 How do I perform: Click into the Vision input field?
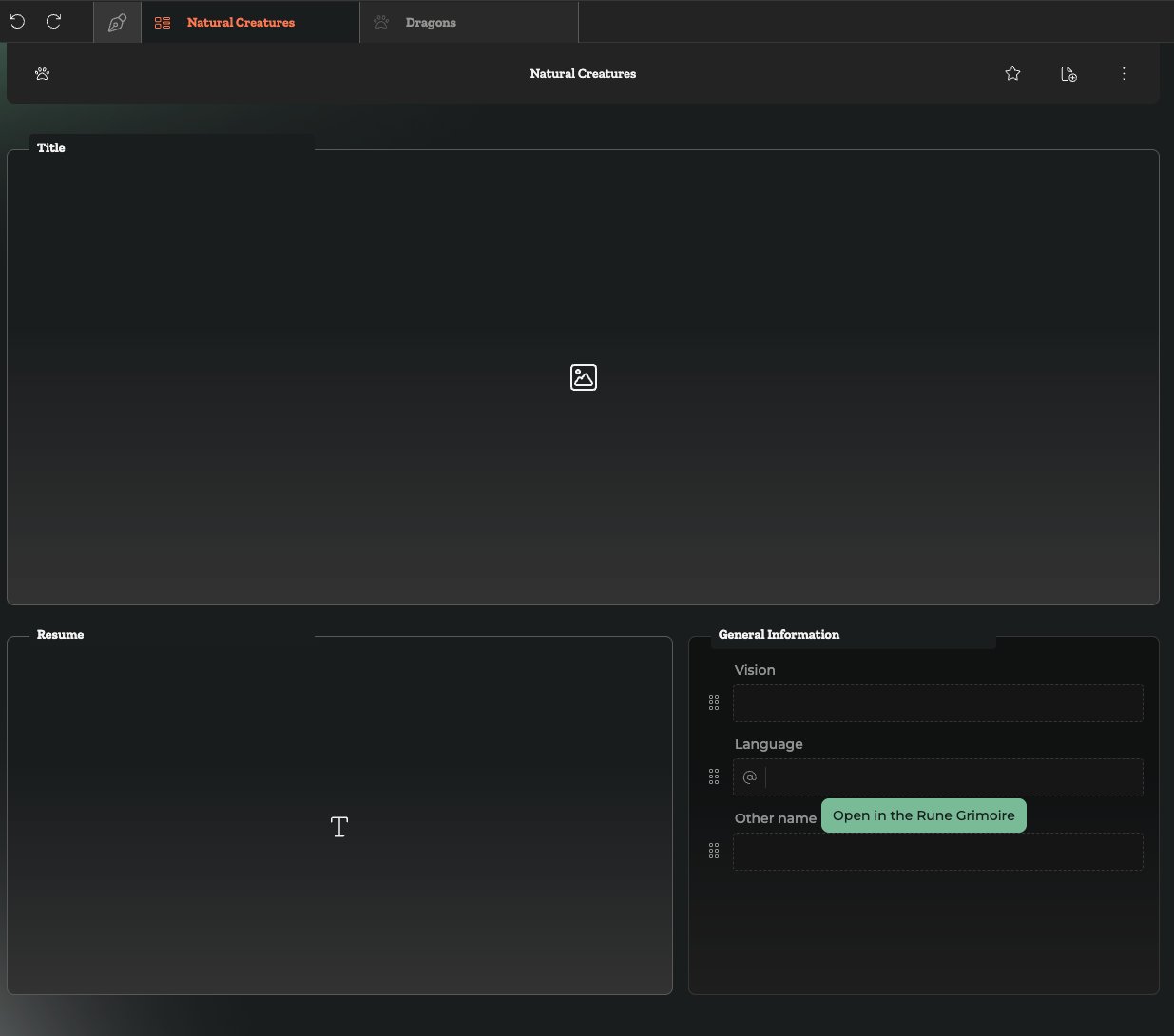(937, 703)
